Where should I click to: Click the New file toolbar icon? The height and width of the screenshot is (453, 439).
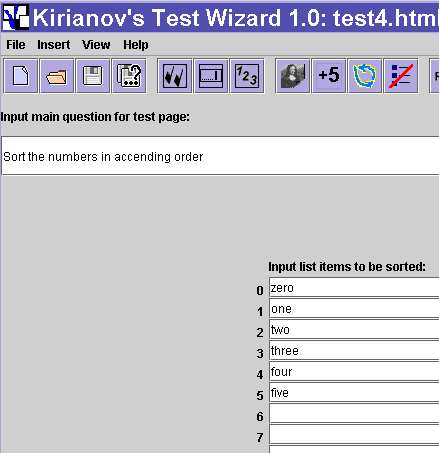coord(20,76)
